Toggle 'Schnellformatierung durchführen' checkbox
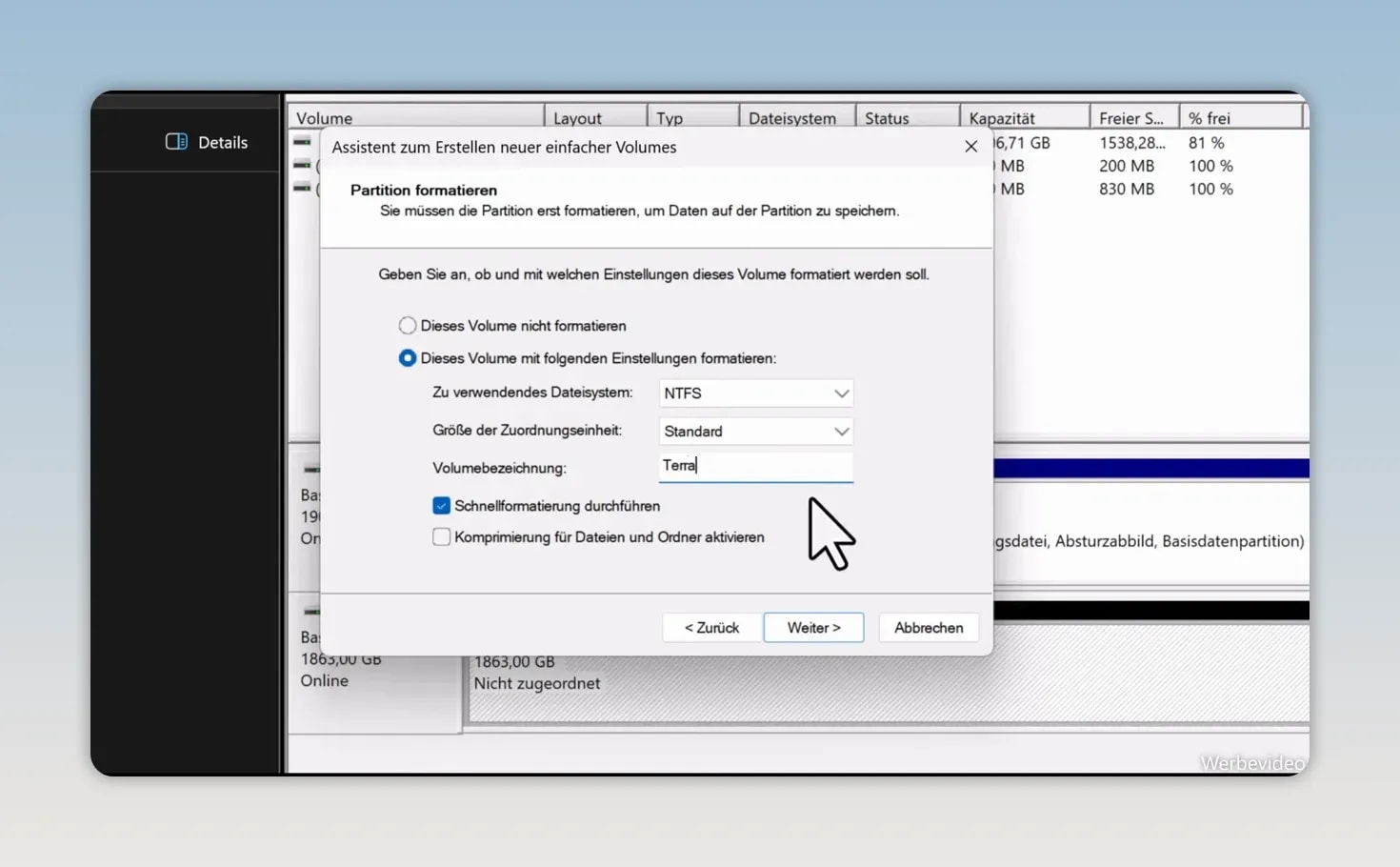 tap(441, 506)
